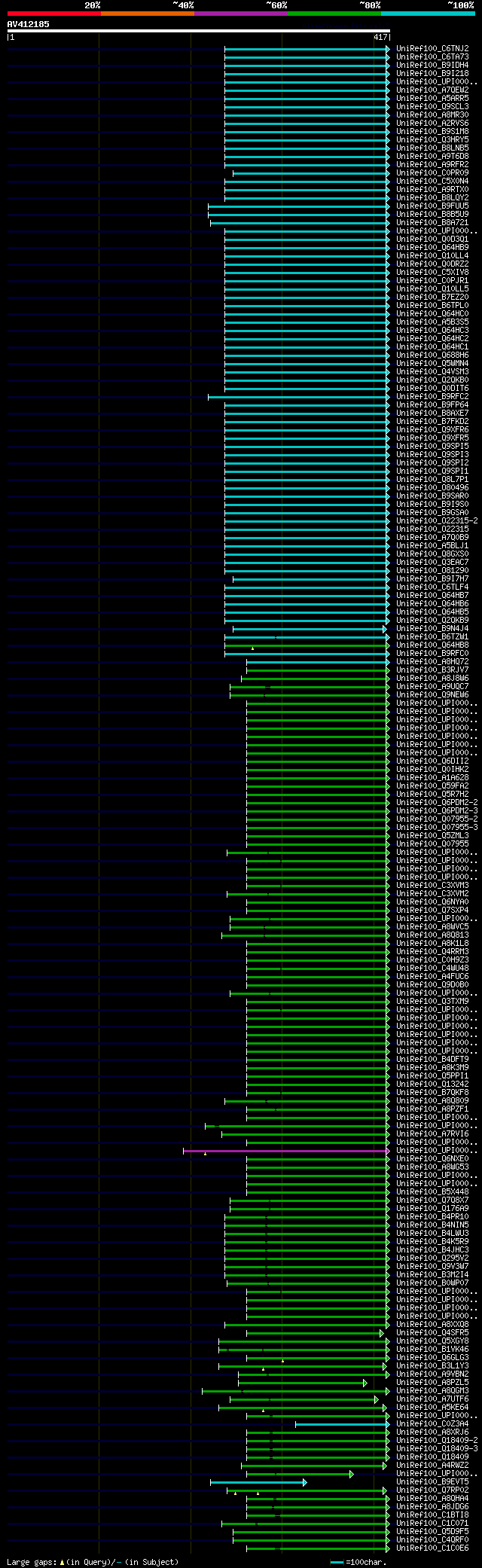The width and height of the screenshot is (482, 1568).
Task: Select the UniRef100_Q0D3Q1 hit label
Action: point(432,239)
